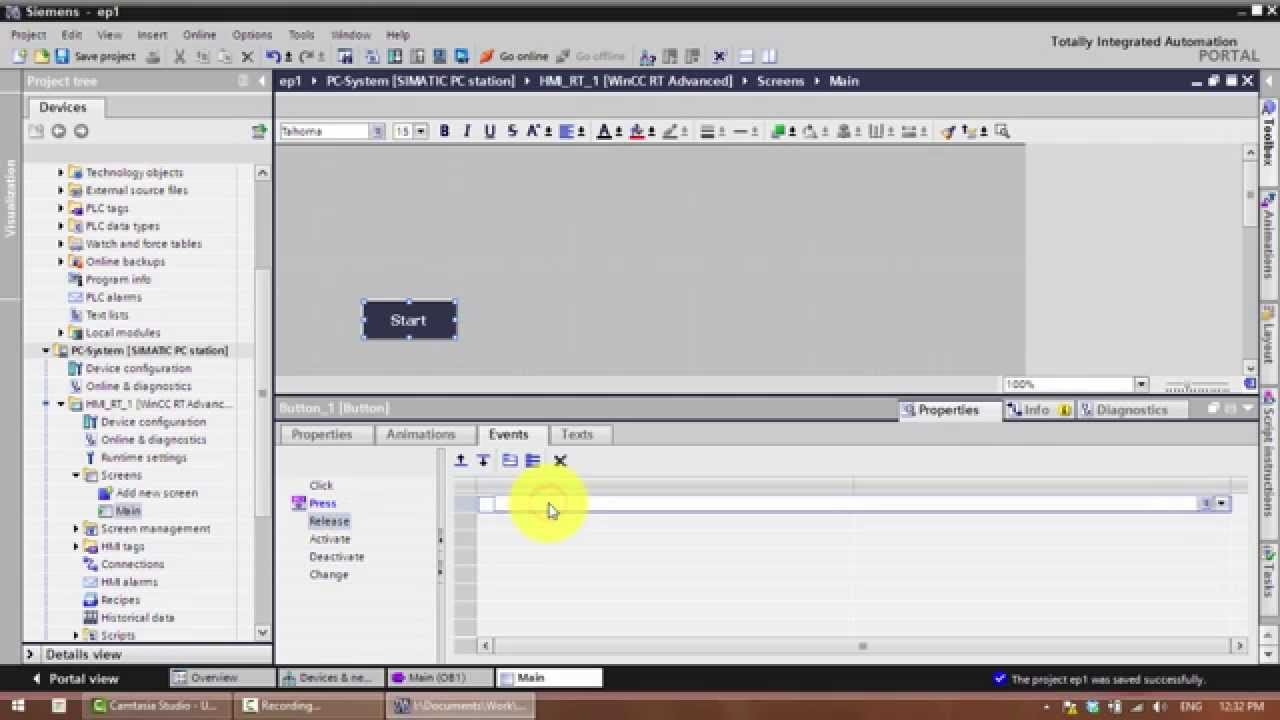Open the Online menu
Viewport: 1280px width, 720px height.
[x=199, y=34]
